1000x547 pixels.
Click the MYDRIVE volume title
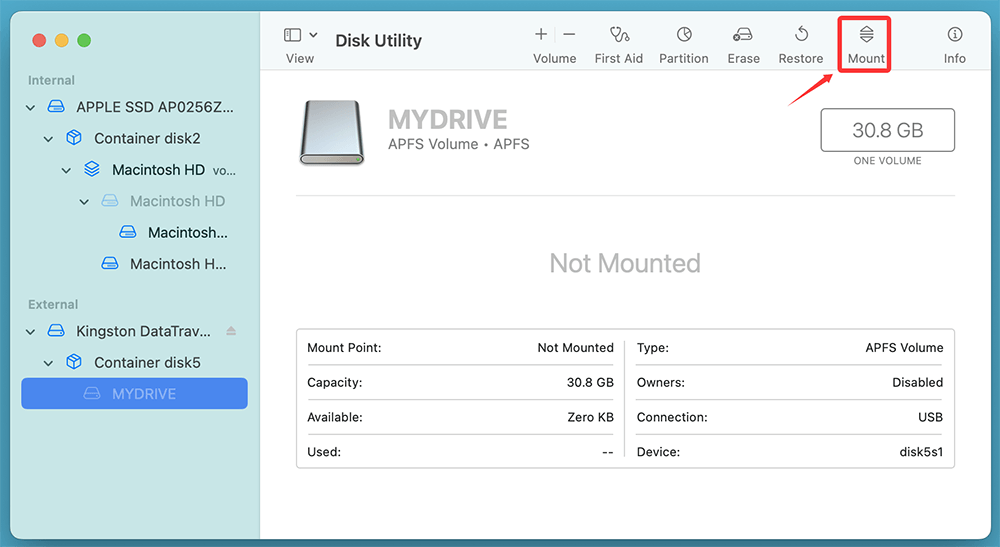(448, 119)
